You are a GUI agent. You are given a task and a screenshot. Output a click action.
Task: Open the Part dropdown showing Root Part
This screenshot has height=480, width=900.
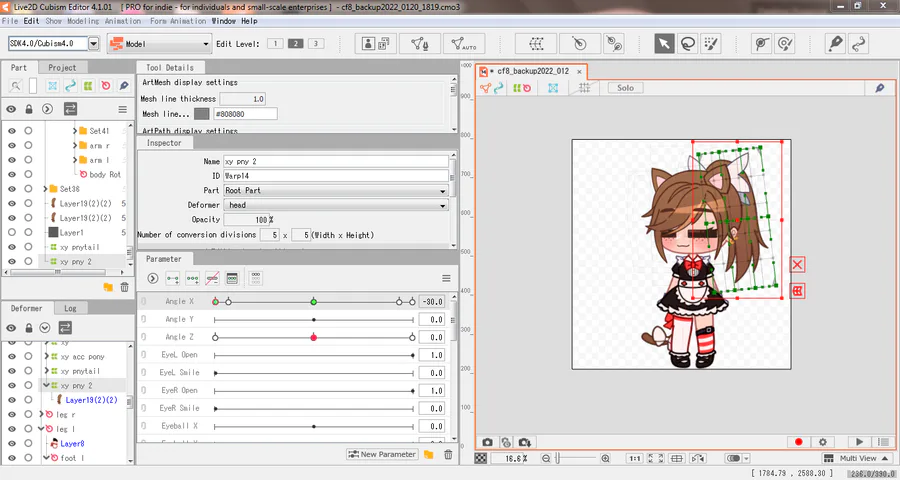[336, 191]
